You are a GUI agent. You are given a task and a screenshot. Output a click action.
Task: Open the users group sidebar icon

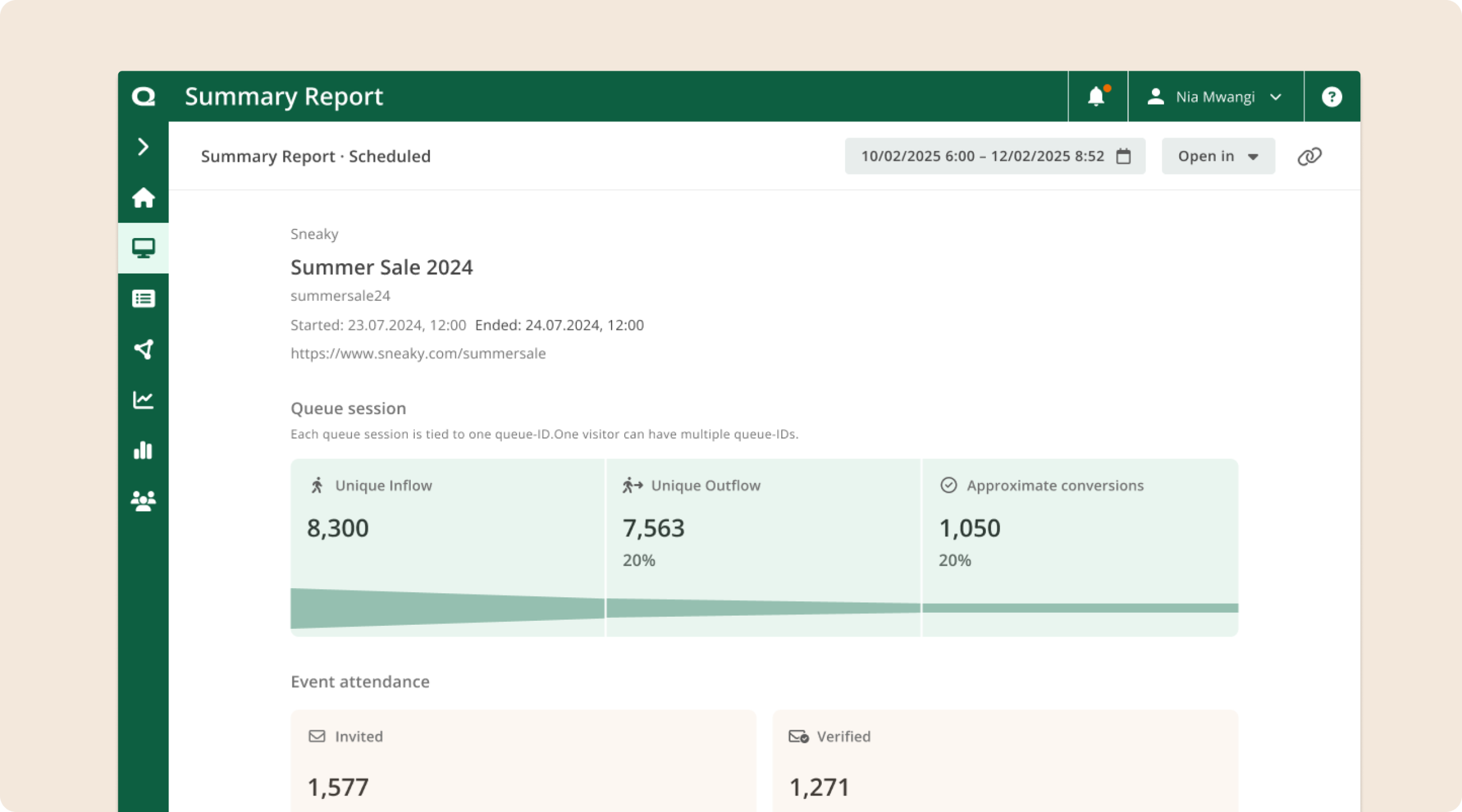[143, 501]
